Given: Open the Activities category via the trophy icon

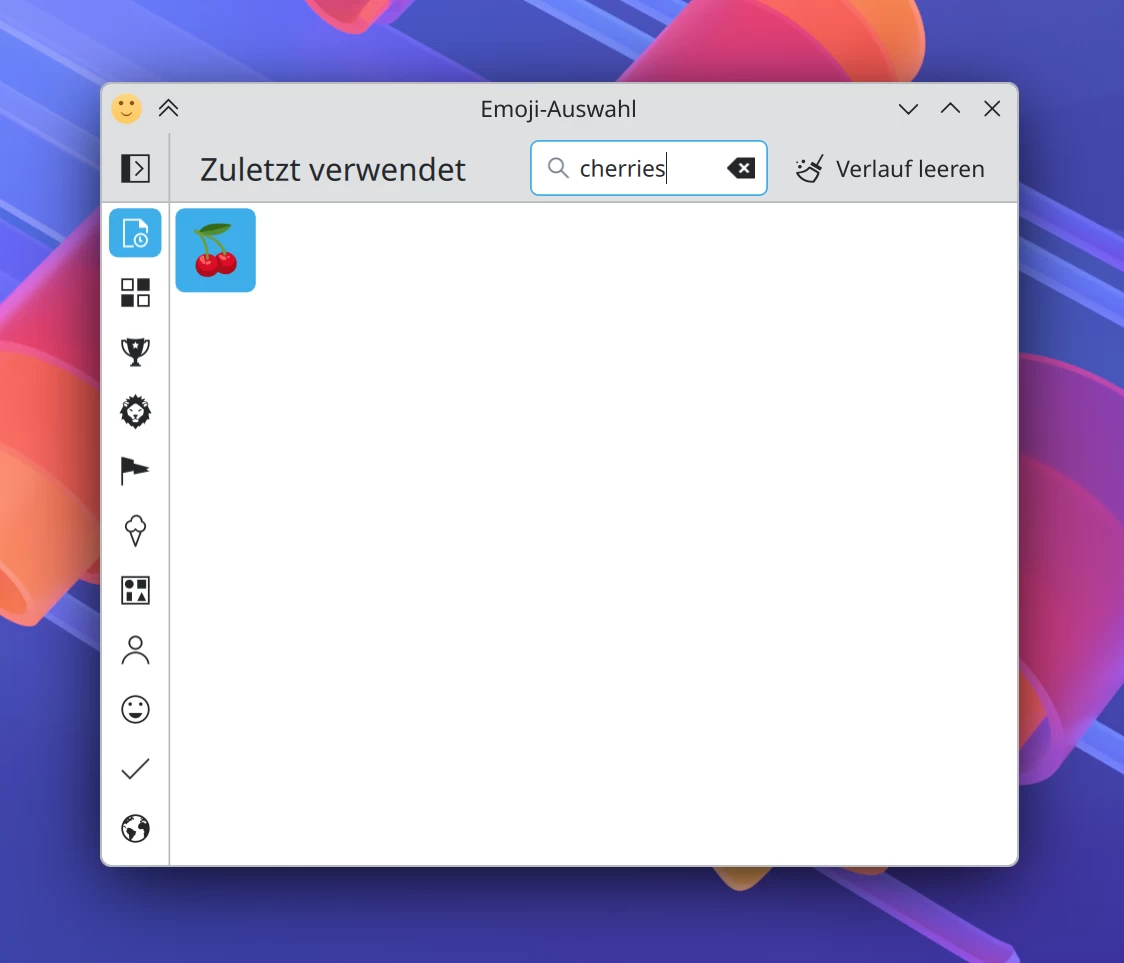Looking at the screenshot, I should (135, 352).
